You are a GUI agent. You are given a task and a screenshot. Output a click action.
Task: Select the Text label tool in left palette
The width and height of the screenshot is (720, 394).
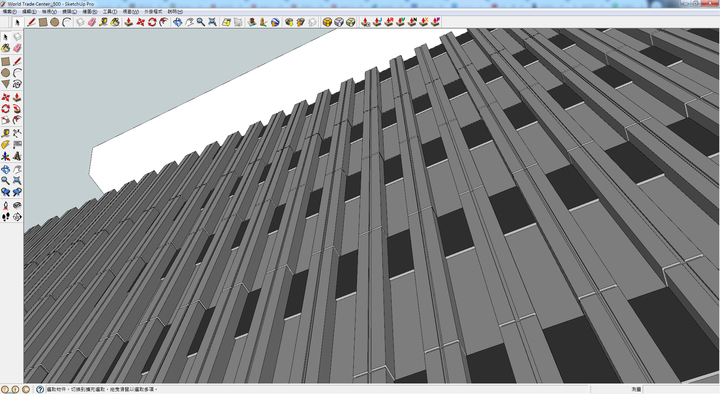click(17, 145)
